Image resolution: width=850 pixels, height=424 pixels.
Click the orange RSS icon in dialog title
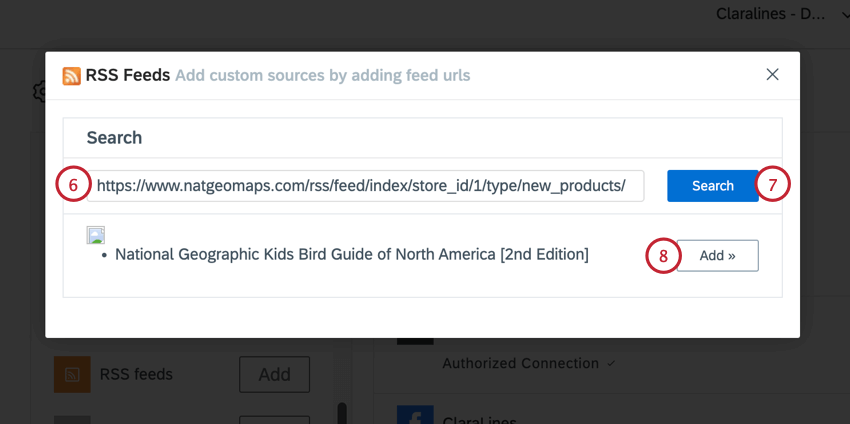click(72, 76)
